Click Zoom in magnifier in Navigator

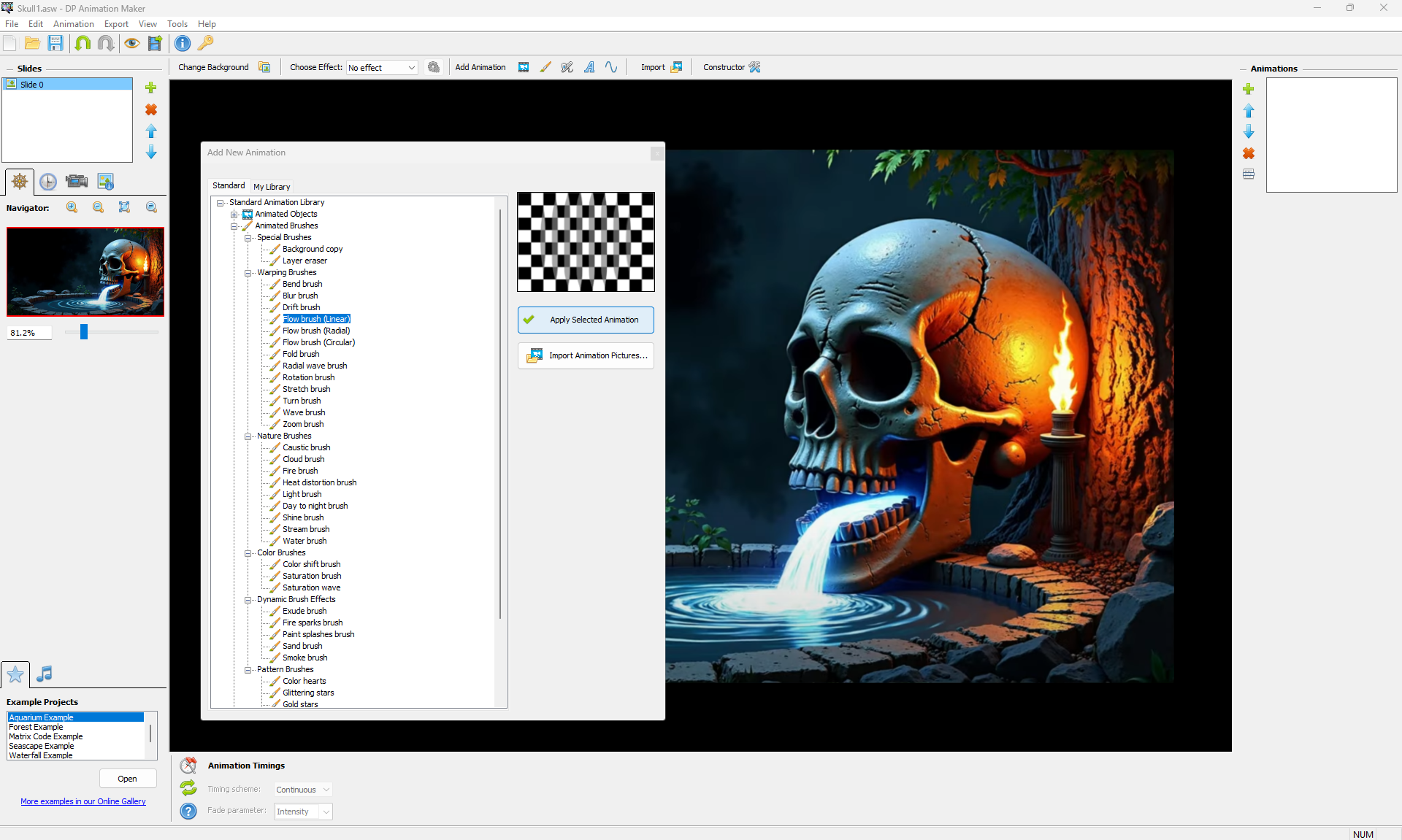pos(72,208)
